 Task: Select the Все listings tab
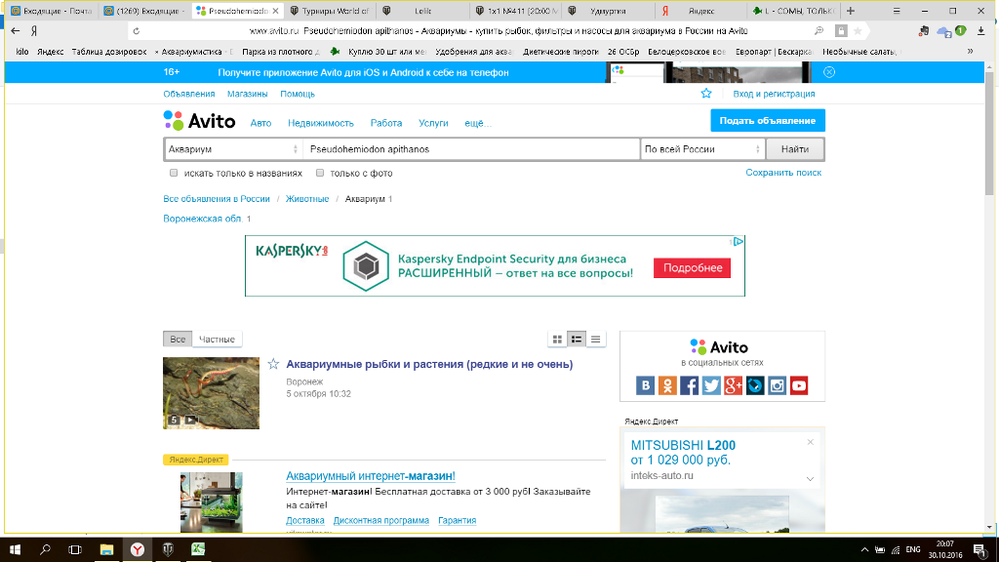pyautogui.click(x=178, y=339)
